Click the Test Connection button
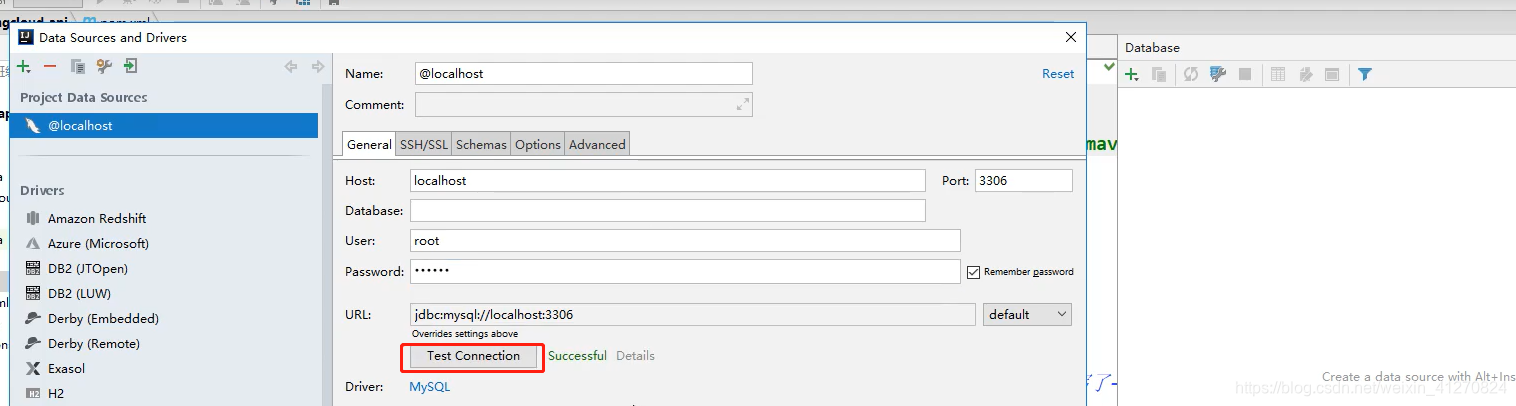This screenshot has width=1516, height=406. point(473,356)
